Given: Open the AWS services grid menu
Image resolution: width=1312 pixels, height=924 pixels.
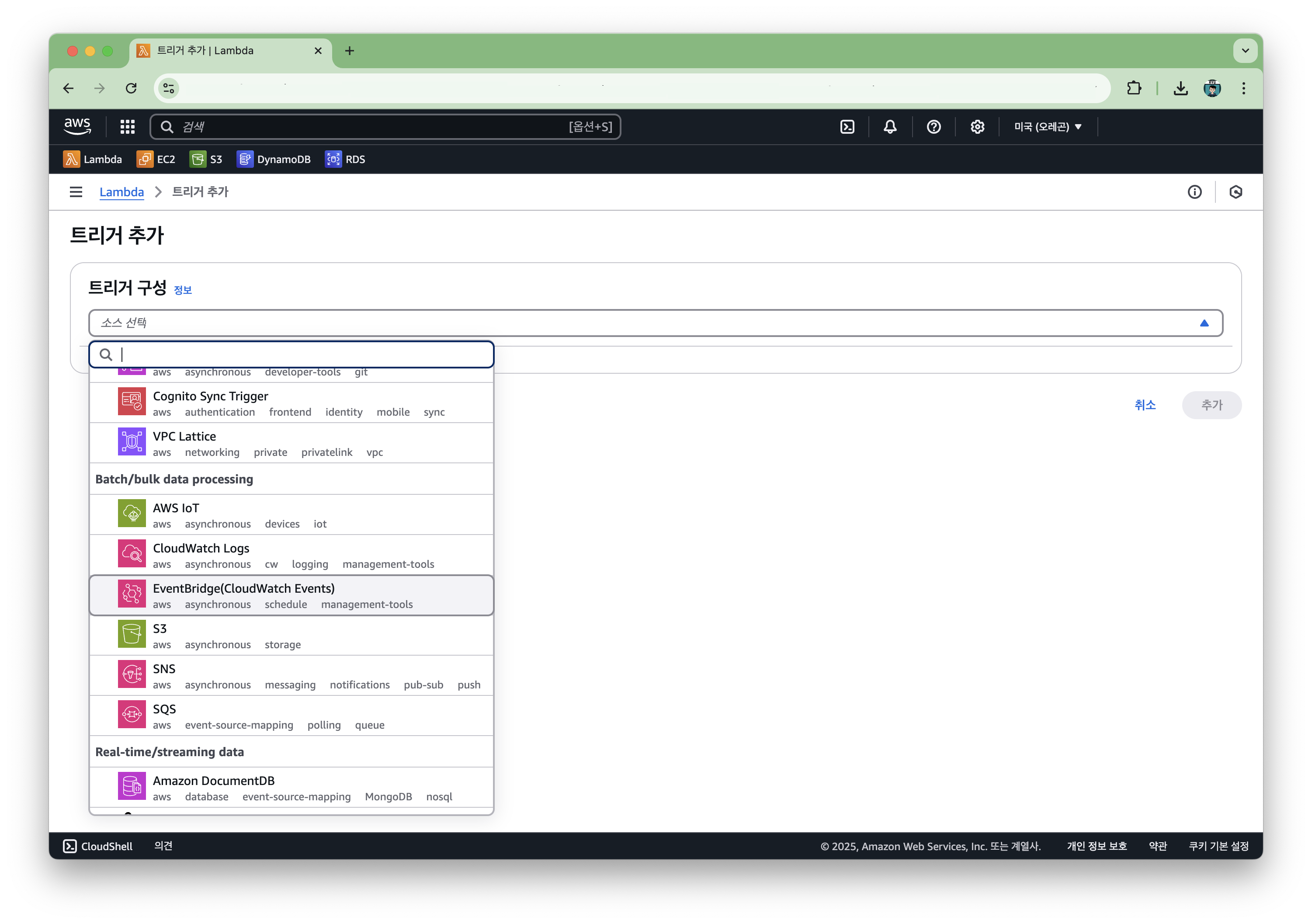Looking at the screenshot, I should coord(128,127).
